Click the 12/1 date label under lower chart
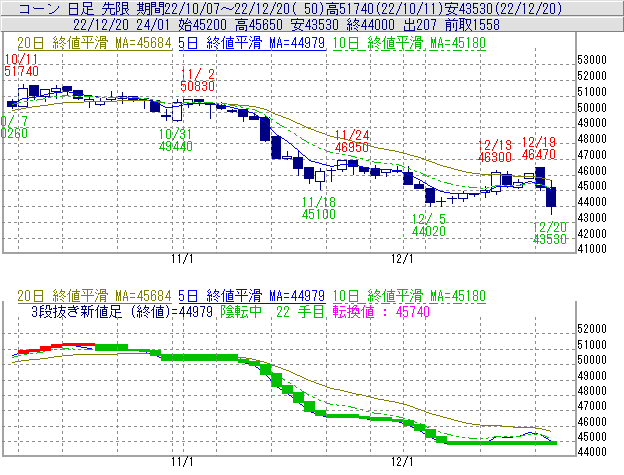Viewport: 624px width, 475px height. 402,462
